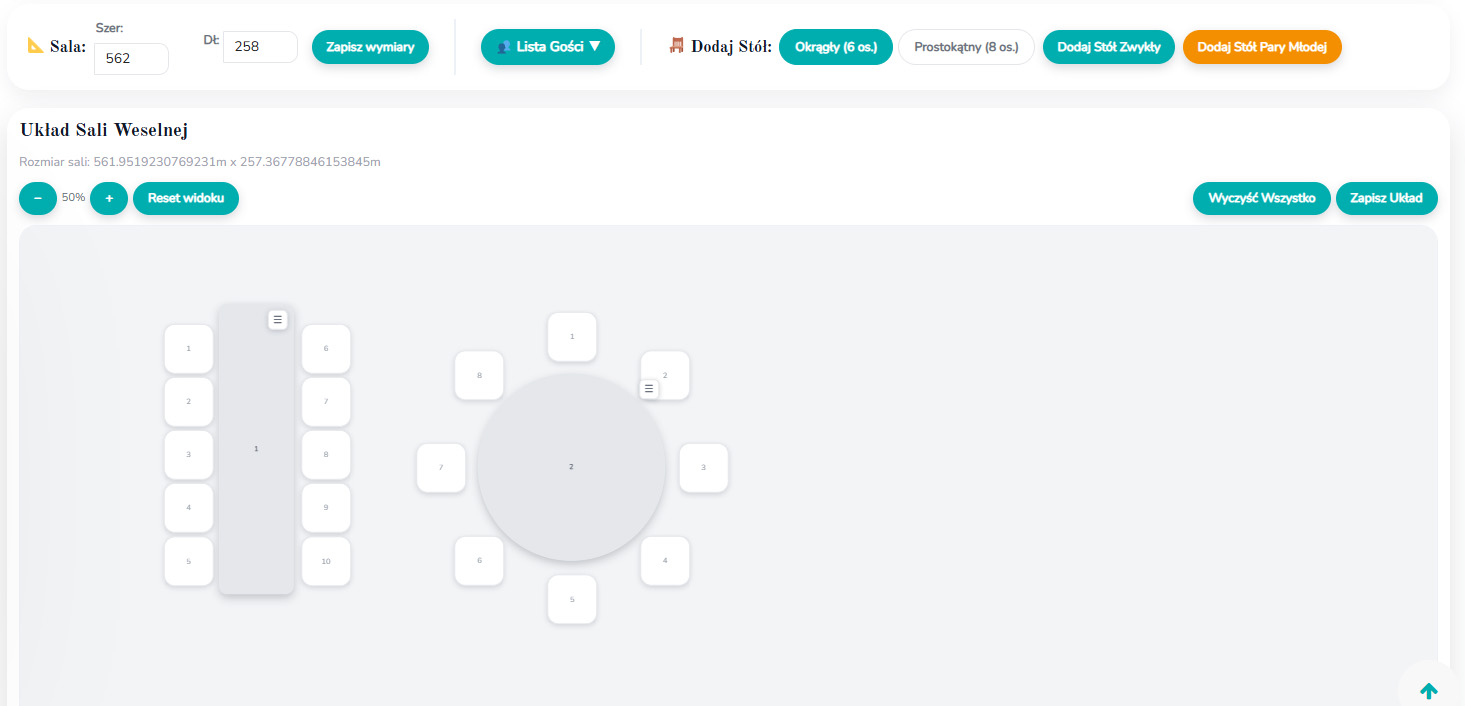Click the Reset widoku button
This screenshot has width=1465, height=706.
186,198
